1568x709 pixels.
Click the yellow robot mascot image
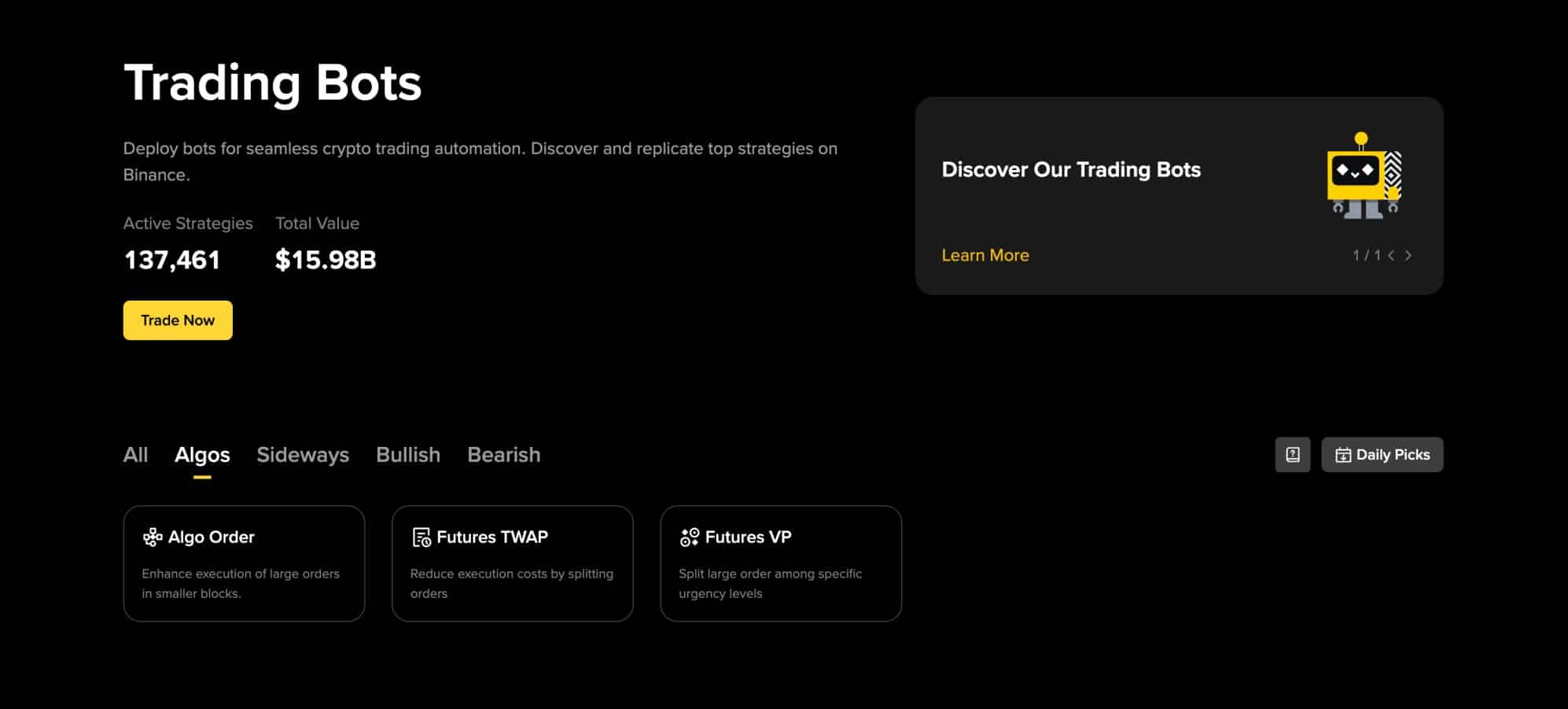(1364, 175)
